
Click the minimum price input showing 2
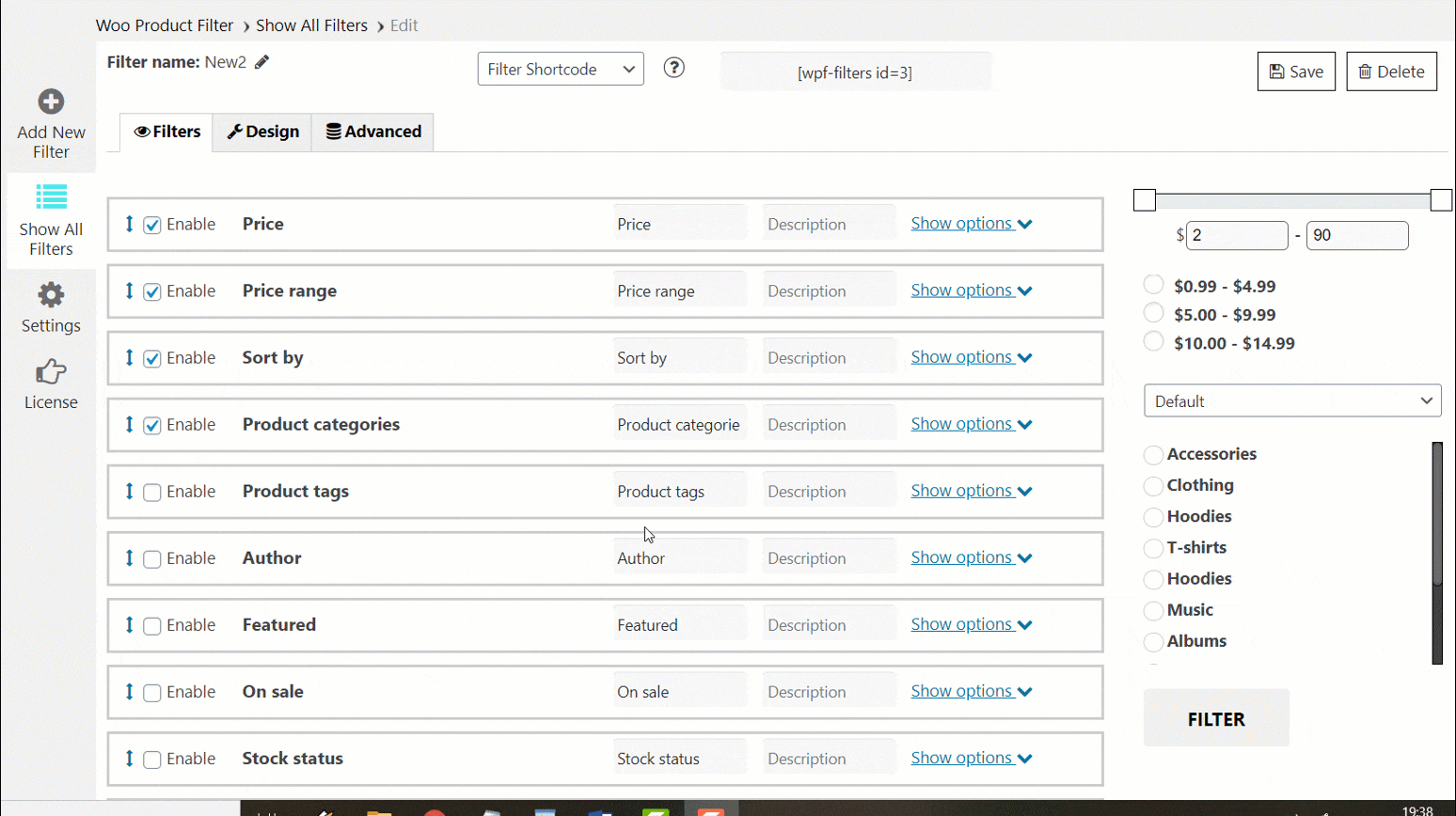[1237, 235]
